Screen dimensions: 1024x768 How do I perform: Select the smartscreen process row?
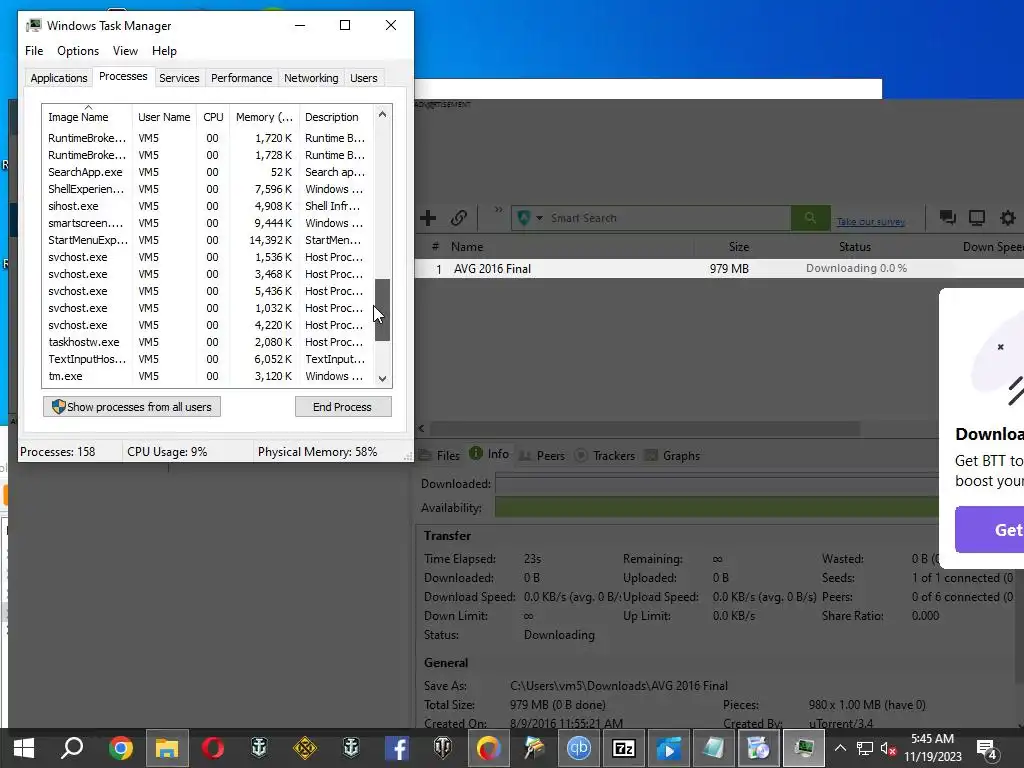pyautogui.click(x=207, y=223)
